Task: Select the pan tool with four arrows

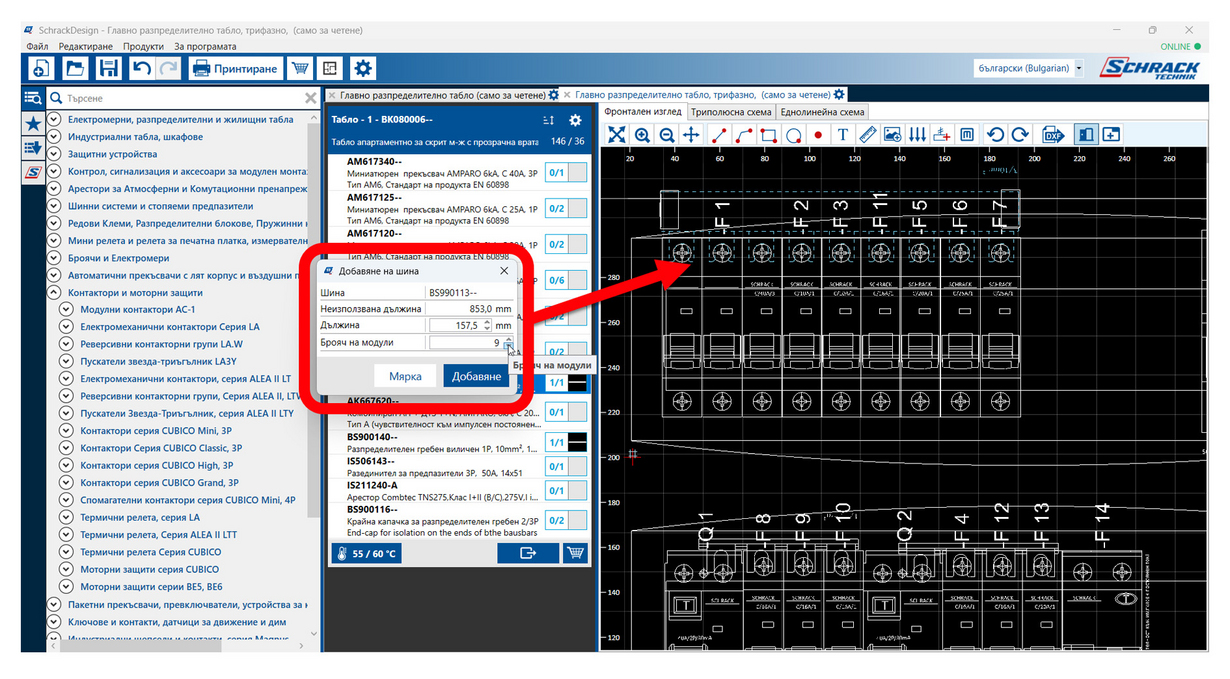Action: (x=691, y=135)
